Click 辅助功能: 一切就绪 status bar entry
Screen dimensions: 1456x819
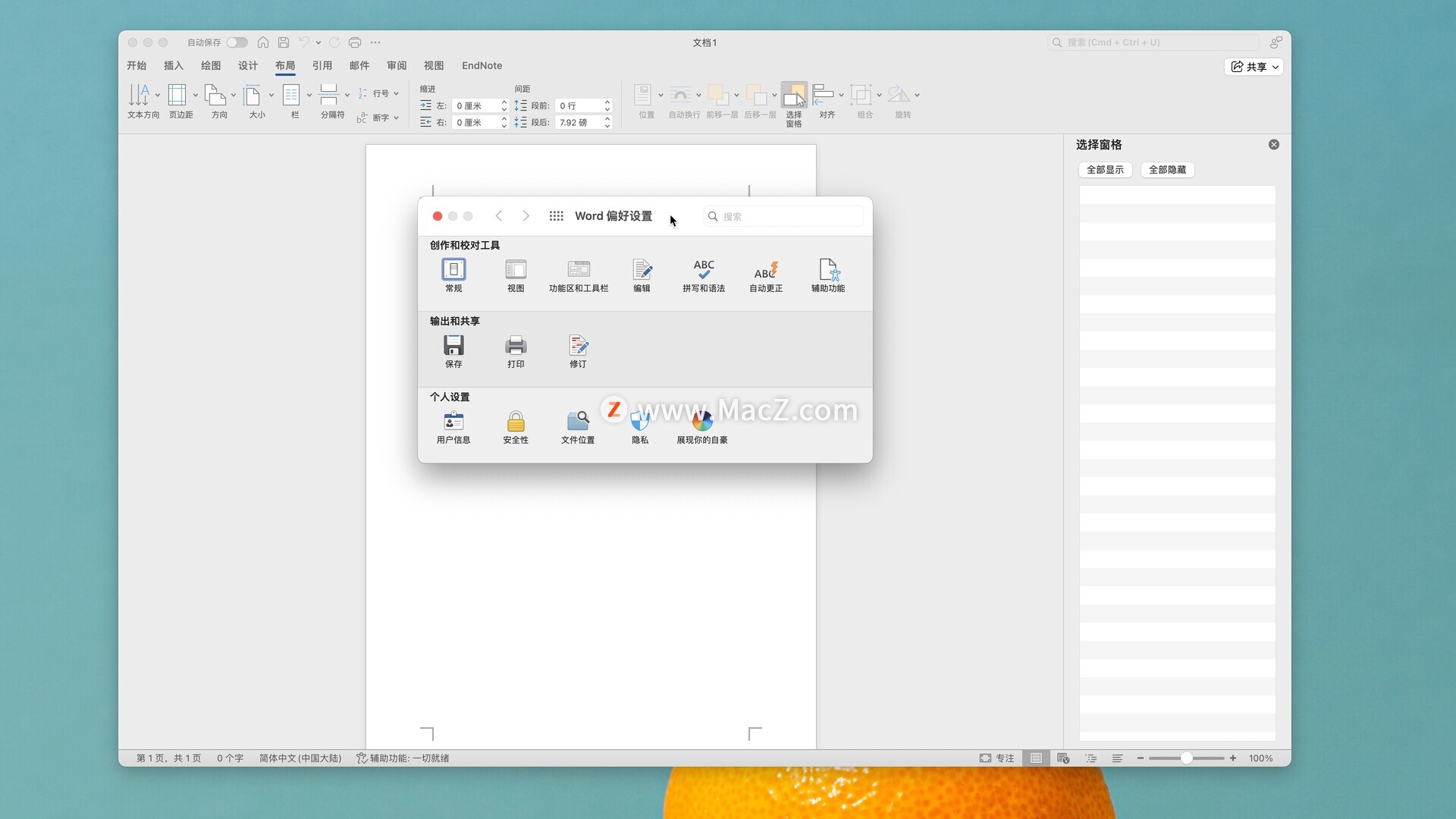point(403,758)
